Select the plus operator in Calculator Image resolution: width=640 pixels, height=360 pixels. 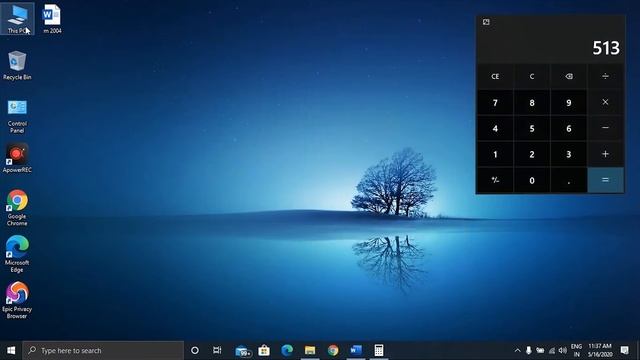pos(605,154)
